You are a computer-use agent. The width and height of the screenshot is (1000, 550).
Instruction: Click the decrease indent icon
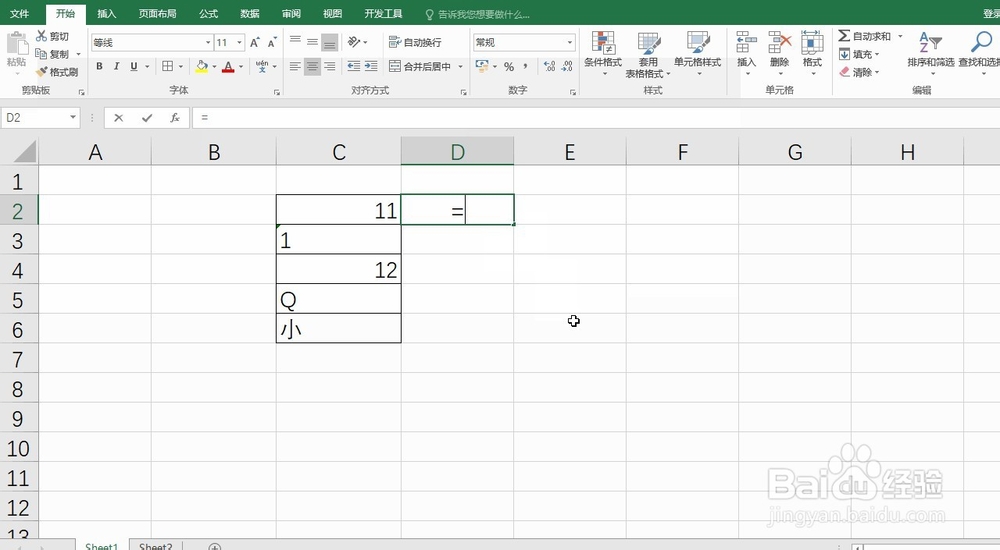pyautogui.click(x=354, y=66)
